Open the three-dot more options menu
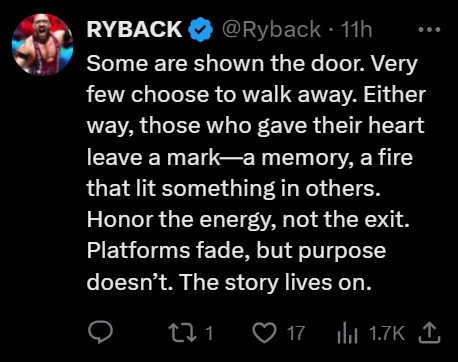This screenshot has width=458, height=362. pos(429,30)
